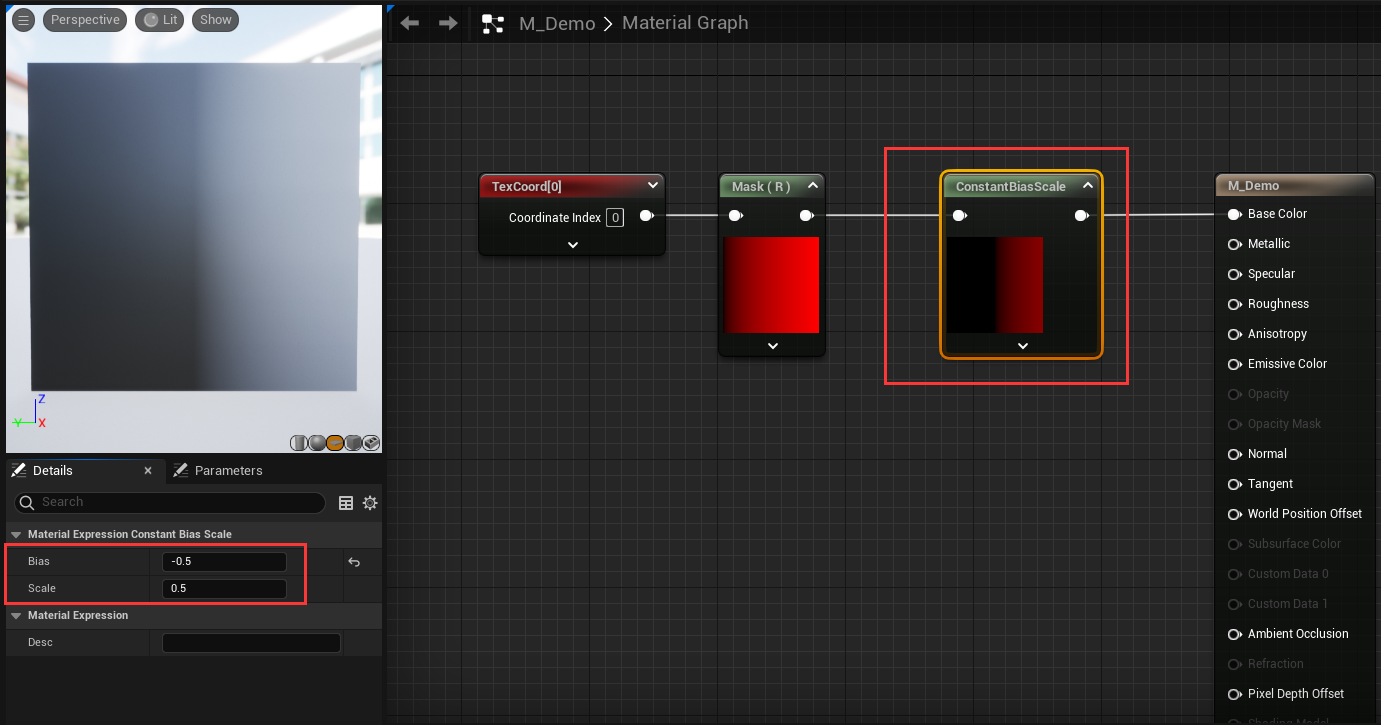Click the Scale value input field
Viewport: 1381px width, 725px height.
click(x=224, y=589)
